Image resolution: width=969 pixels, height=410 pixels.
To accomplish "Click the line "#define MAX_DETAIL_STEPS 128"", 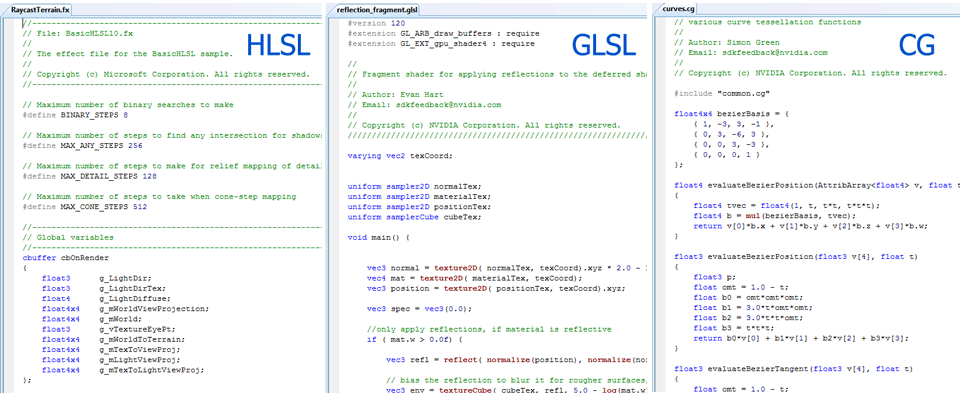I will tap(90, 176).
